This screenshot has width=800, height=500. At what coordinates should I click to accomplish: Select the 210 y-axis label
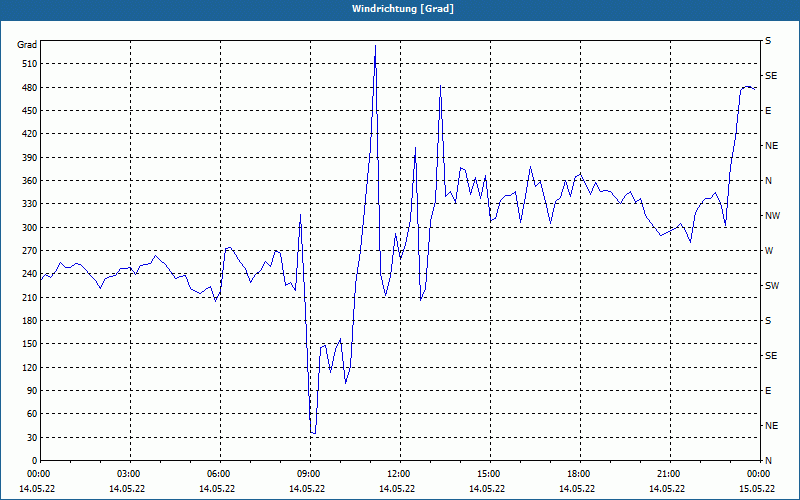[x=30, y=297]
